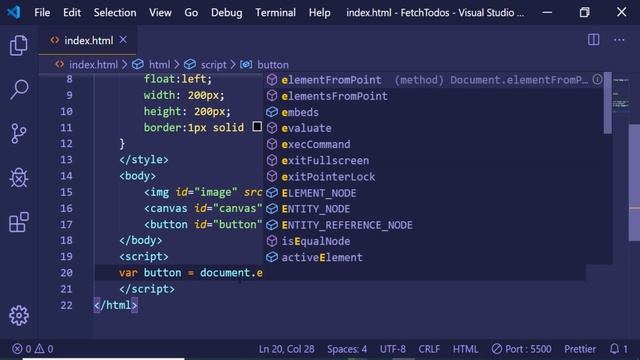The width and height of the screenshot is (640, 360).
Task: Click the editor minimap
Action: tap(620, 94)
